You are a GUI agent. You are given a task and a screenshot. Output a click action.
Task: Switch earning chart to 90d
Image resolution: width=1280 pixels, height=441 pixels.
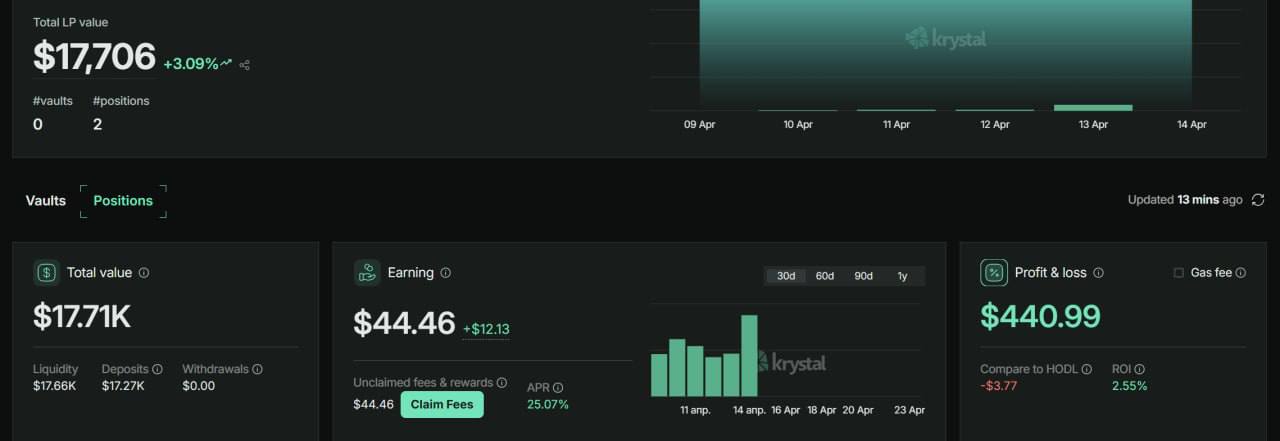coord(863,276)
